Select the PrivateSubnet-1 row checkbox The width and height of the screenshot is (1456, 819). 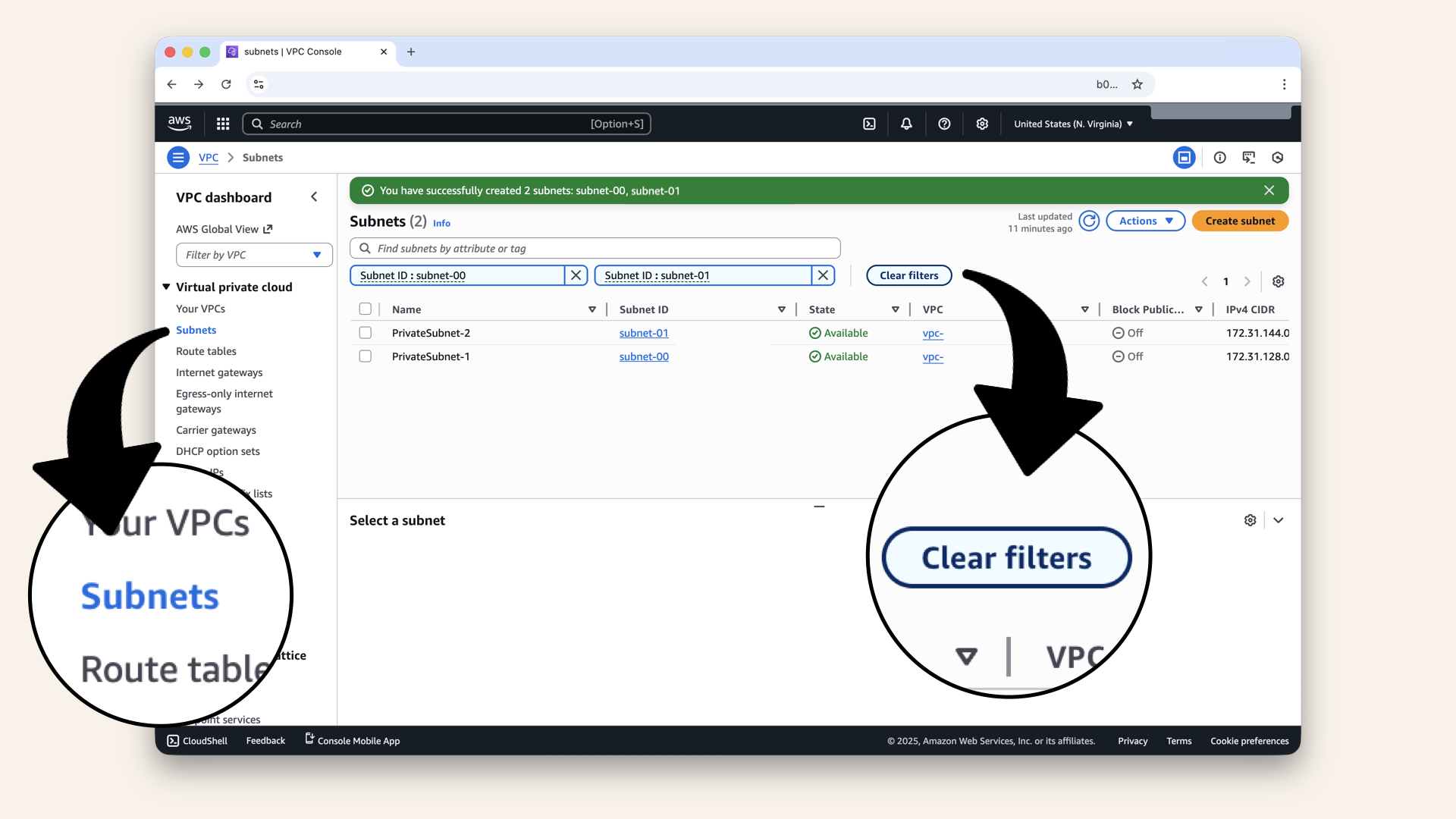click(x=366, y=356)
